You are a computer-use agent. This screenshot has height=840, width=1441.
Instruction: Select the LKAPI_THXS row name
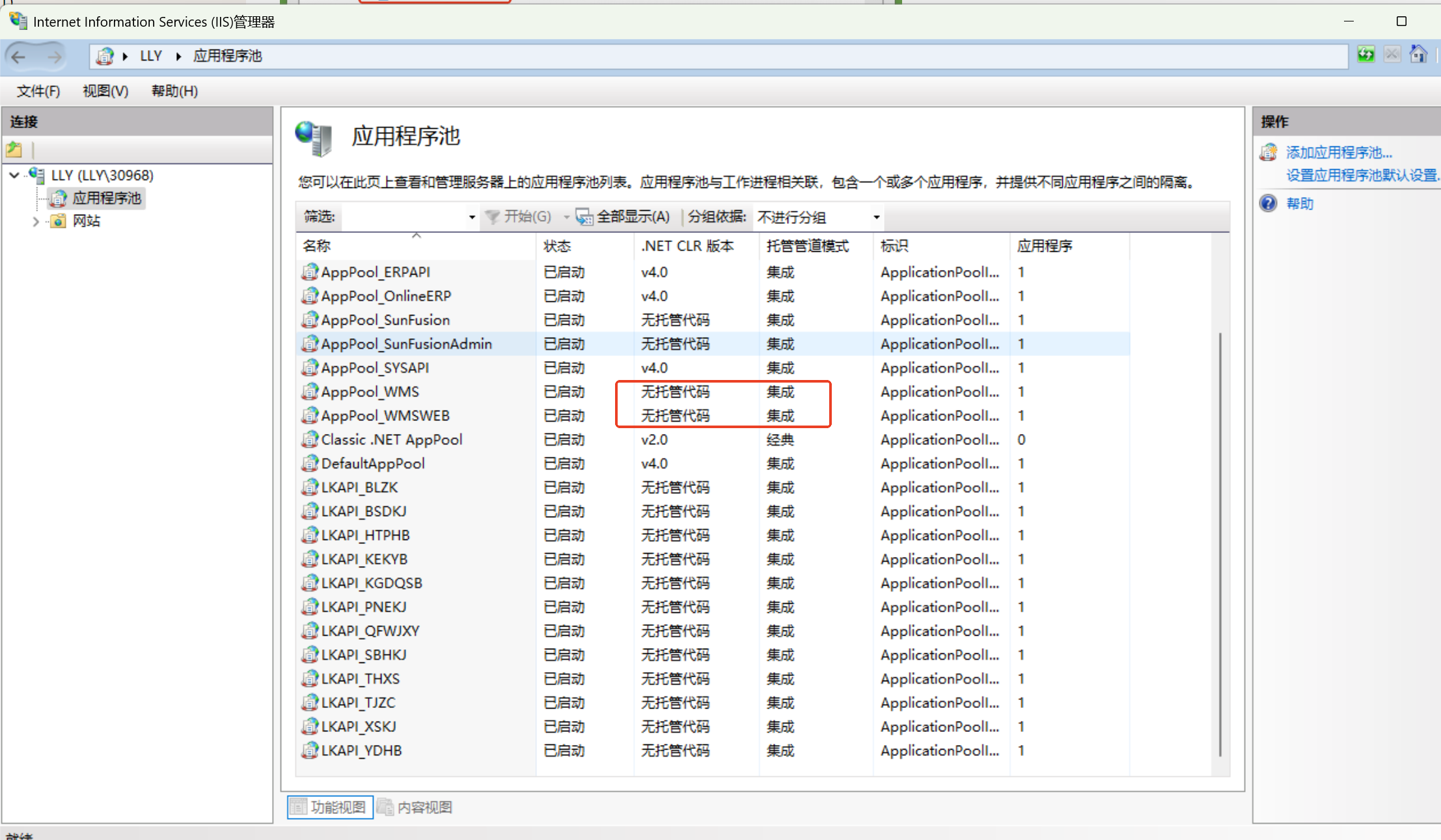pyautogui.click(x=361, y=679)
